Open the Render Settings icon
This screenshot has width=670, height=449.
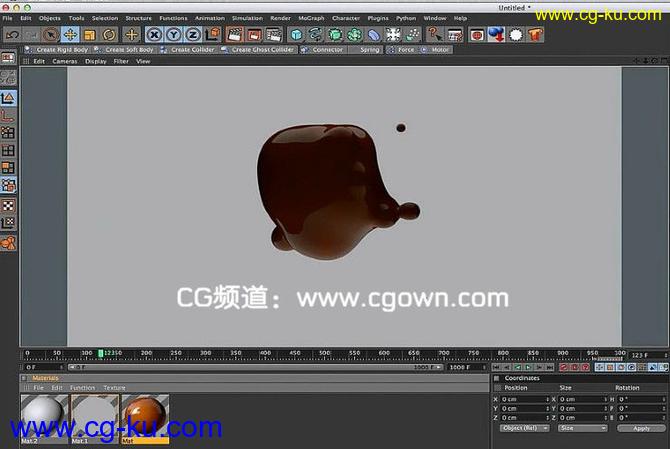click(273, 35)
